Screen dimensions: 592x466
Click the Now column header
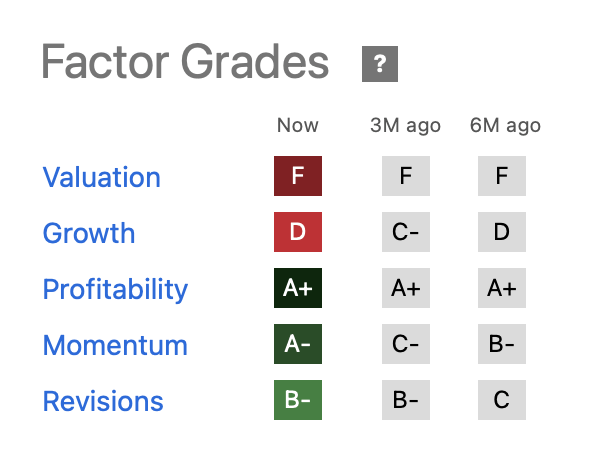(298, 125)
